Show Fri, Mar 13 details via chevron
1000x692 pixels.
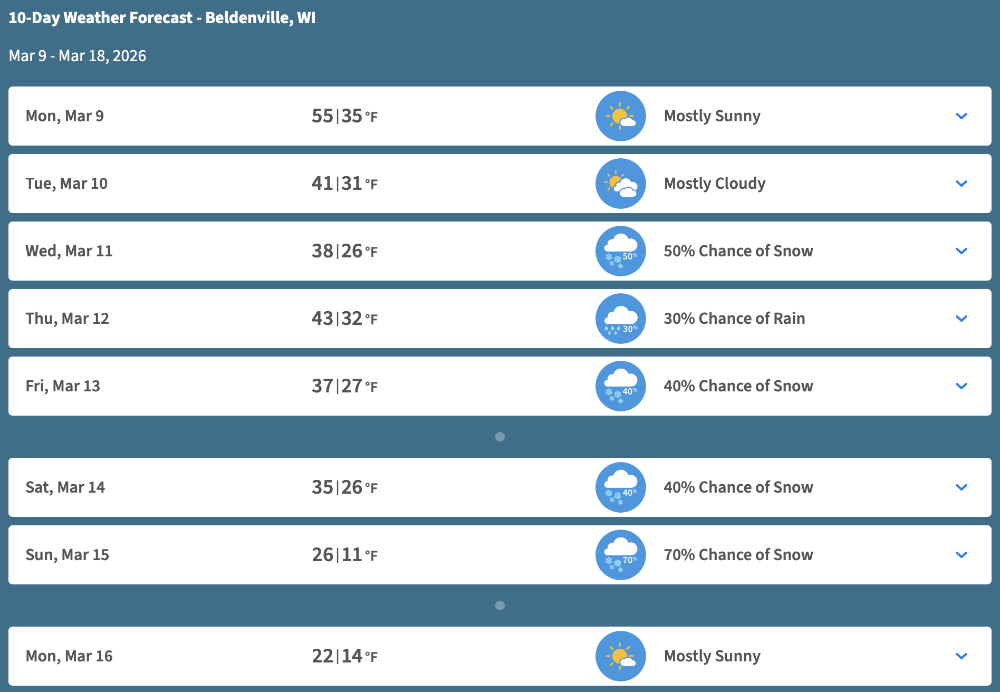(x=961, y=386)
